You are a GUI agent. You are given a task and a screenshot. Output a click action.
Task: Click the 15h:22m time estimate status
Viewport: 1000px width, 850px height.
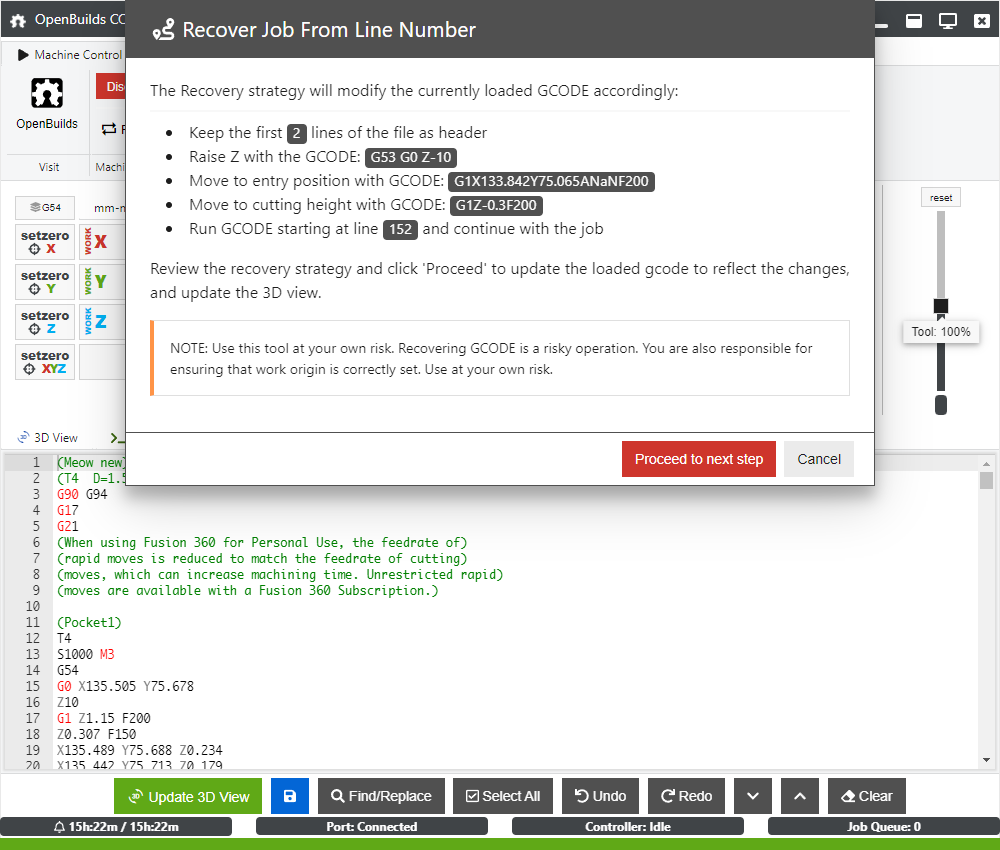click(x=116, y=826)
